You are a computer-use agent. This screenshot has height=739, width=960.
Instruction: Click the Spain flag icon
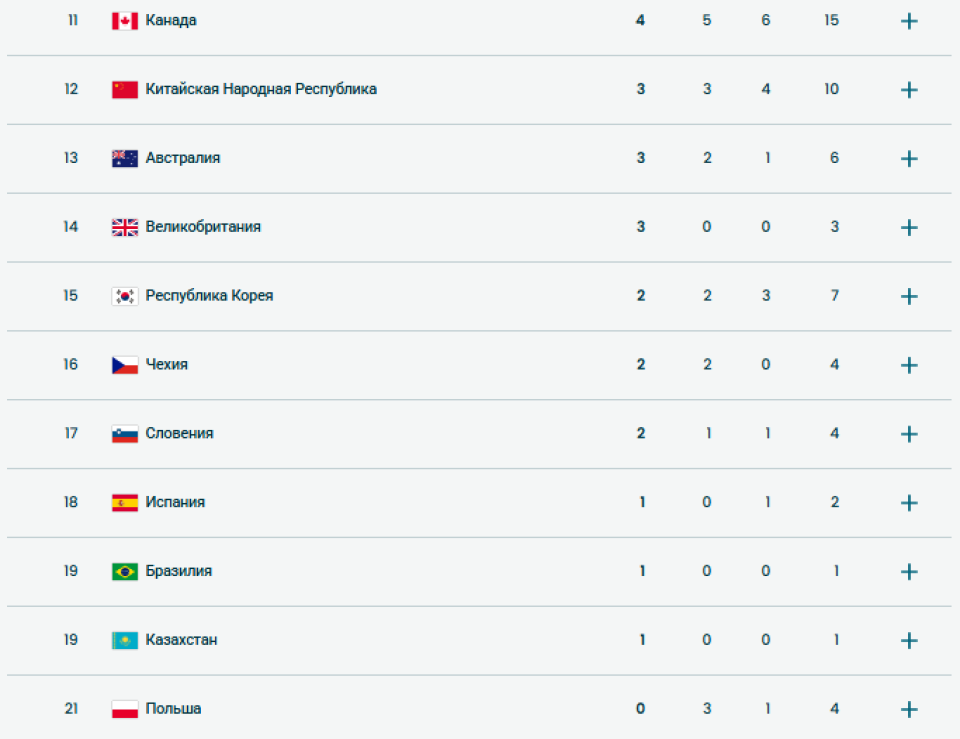pos(124,502)
